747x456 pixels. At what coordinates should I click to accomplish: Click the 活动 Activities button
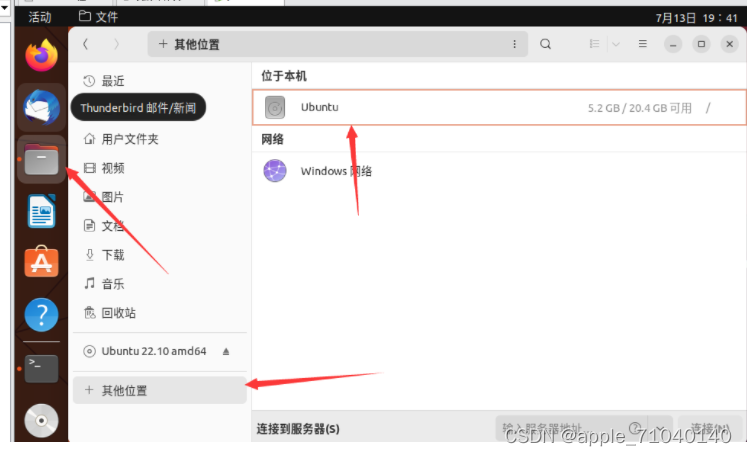coord(40,18)
